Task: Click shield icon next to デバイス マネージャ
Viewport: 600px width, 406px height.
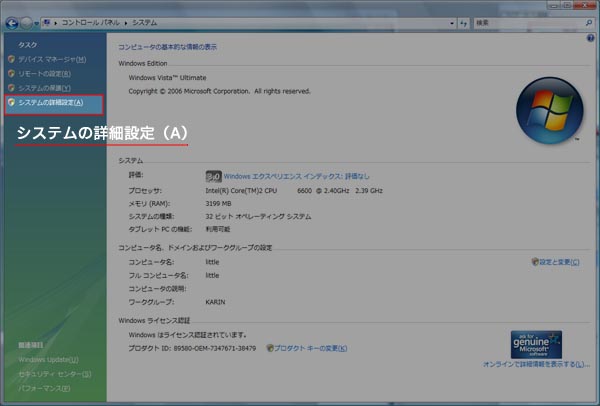Action: (11, 59)
